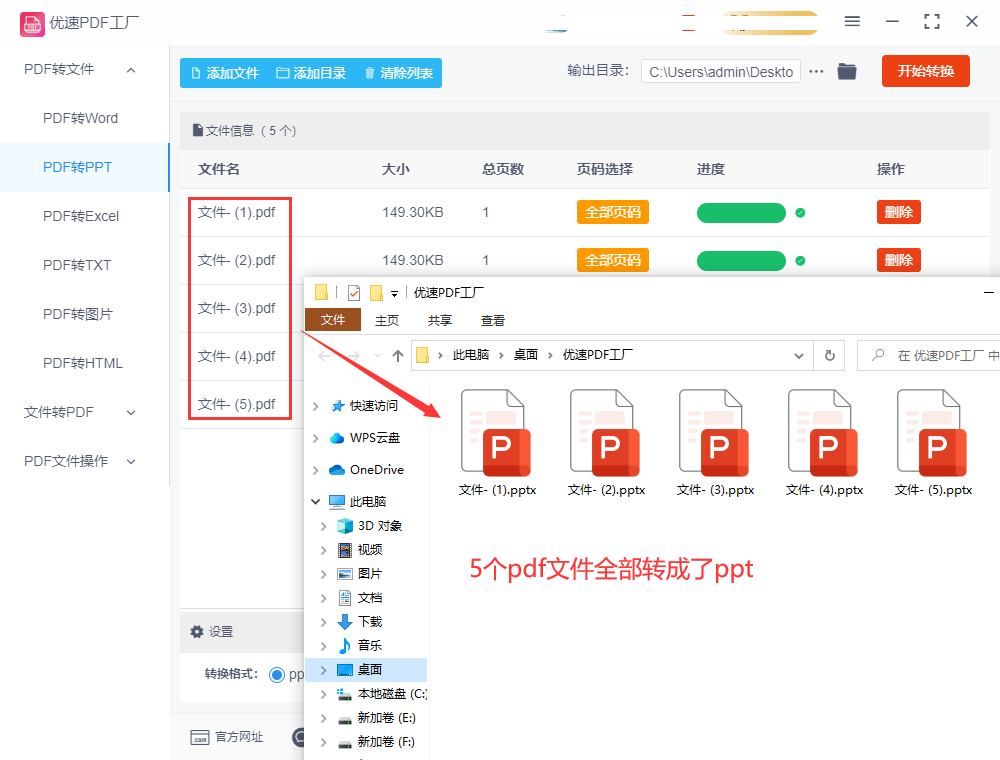Click the Explorer search box
1000x760 pixels.
click(931, 356)
